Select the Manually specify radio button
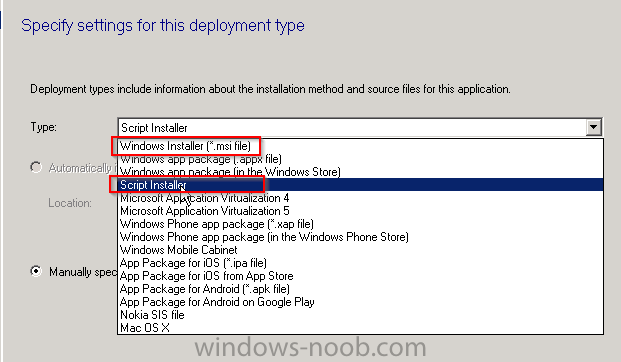Image resolution: width=621 pixels, height=362 pixels. tap(36, 271)
